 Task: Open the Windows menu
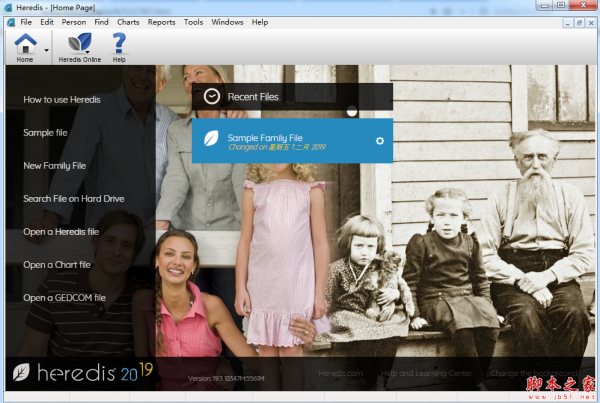pos(227,22)
